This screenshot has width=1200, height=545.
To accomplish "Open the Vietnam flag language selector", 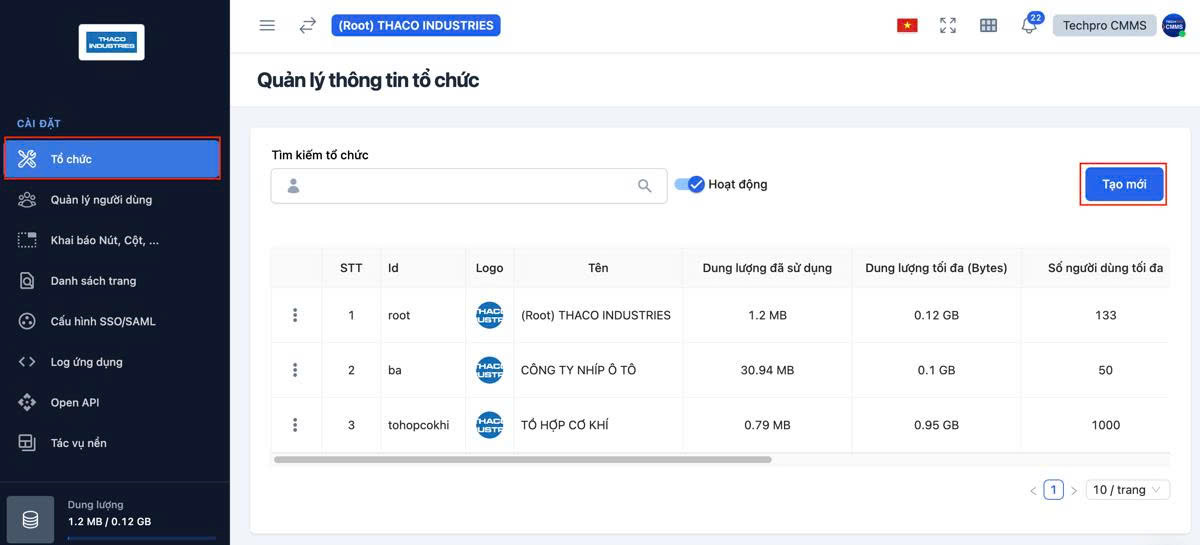I will tap(907, 26).
